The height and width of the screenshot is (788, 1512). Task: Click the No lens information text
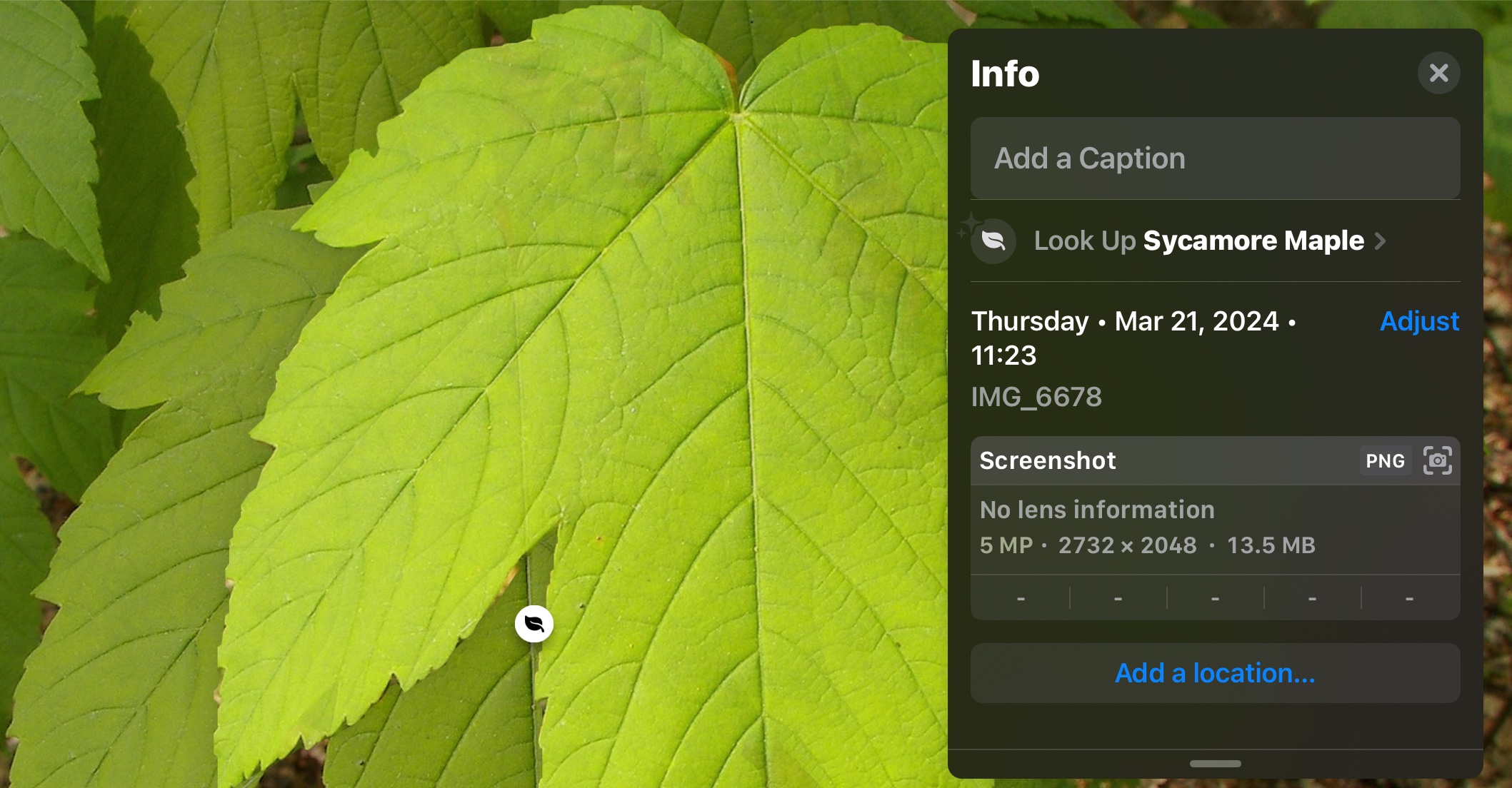[1097, 510]
